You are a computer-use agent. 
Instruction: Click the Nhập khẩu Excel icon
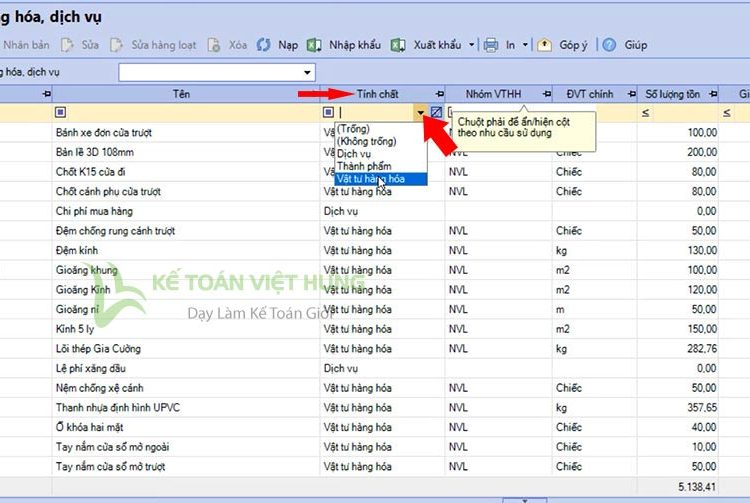tap(314, 45)
